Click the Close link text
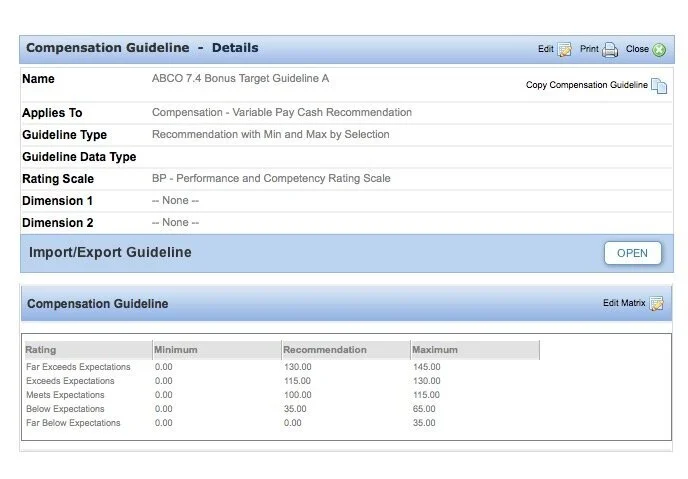Image resolution: width=688 pixels, height=479 pixels. 637,49
